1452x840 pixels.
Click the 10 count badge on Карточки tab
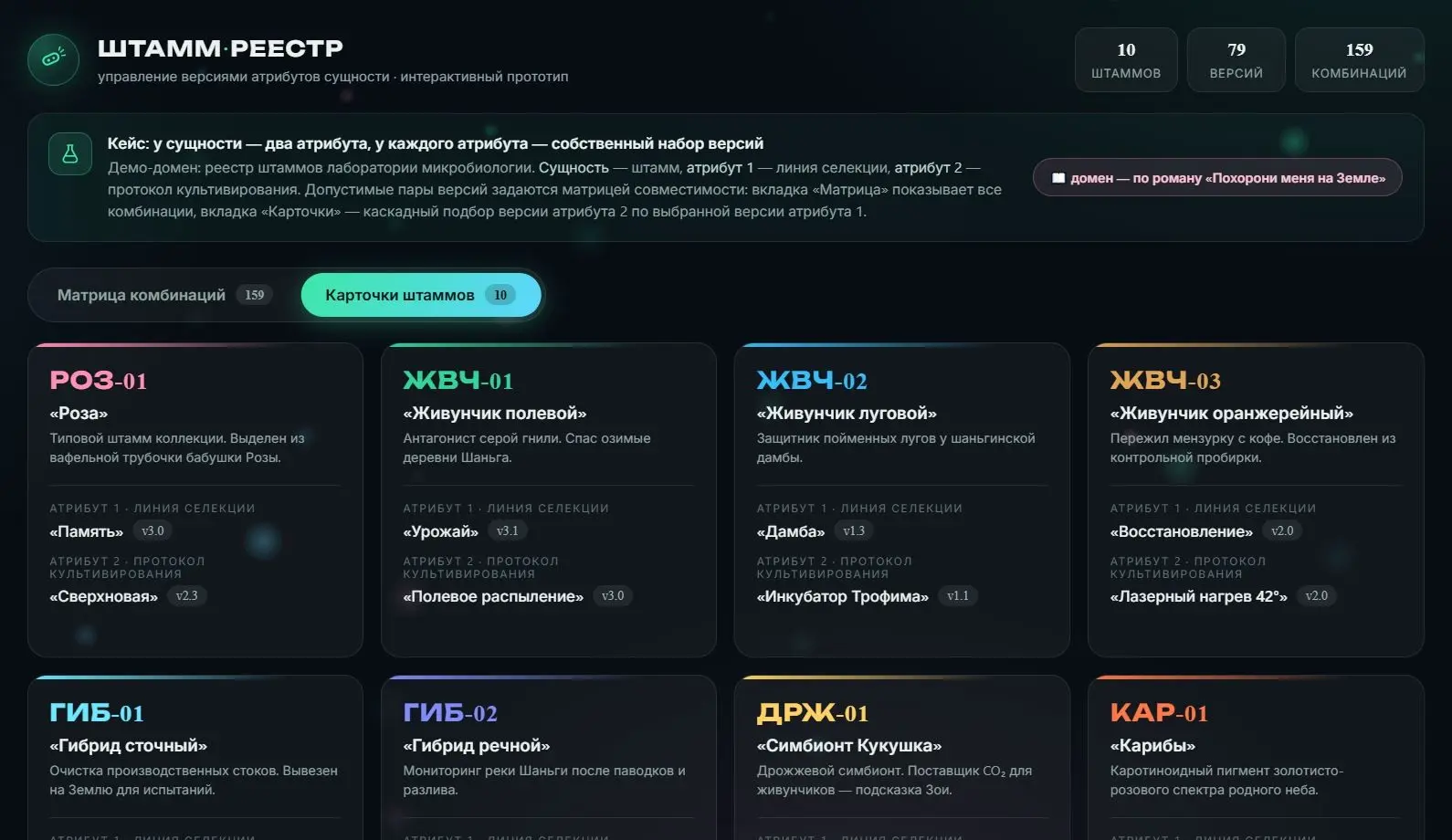(x=500, y=295)
